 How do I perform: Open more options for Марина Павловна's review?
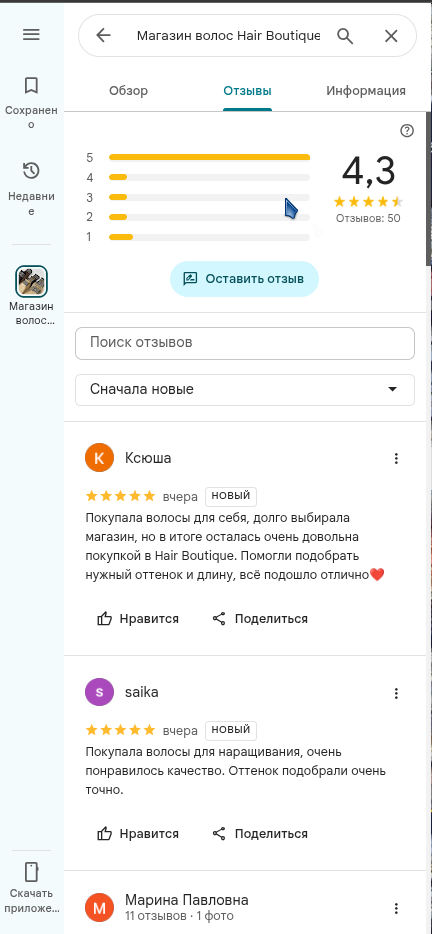click(x=396, y=908)
